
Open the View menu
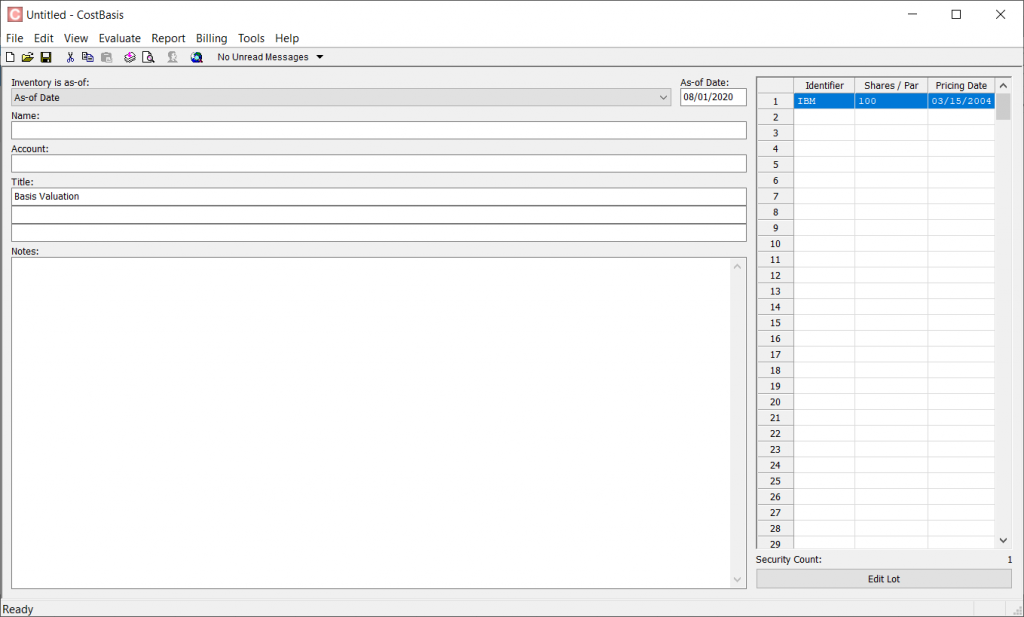click(76, 39)
